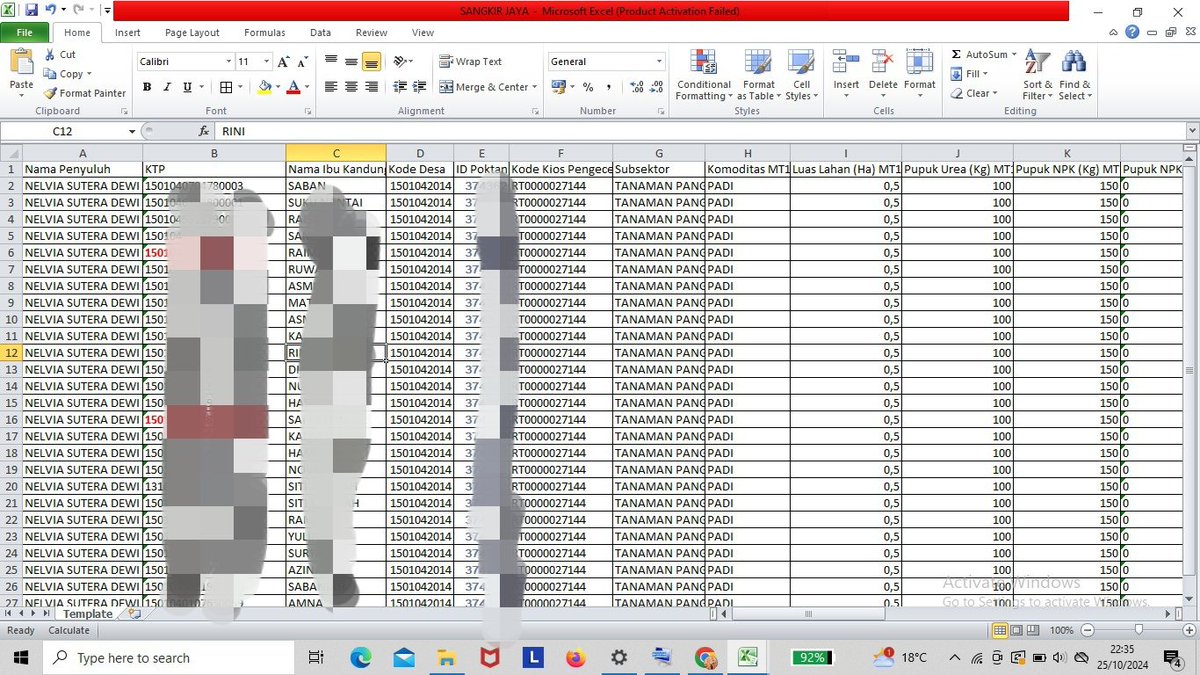Click the zoom in plus button
Screen dimensions: 1200x675
1190,630
